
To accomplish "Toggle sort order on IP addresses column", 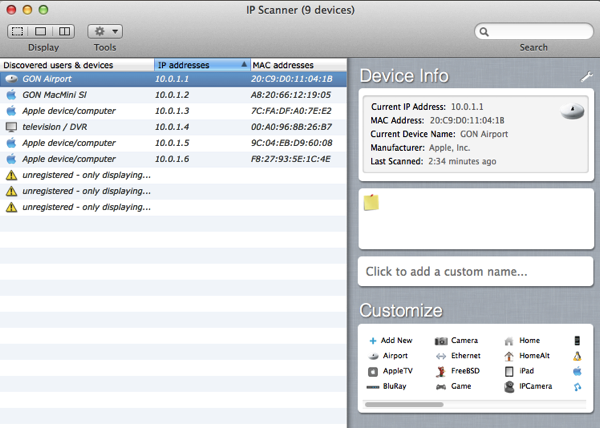I will click(x=202, y=65).
